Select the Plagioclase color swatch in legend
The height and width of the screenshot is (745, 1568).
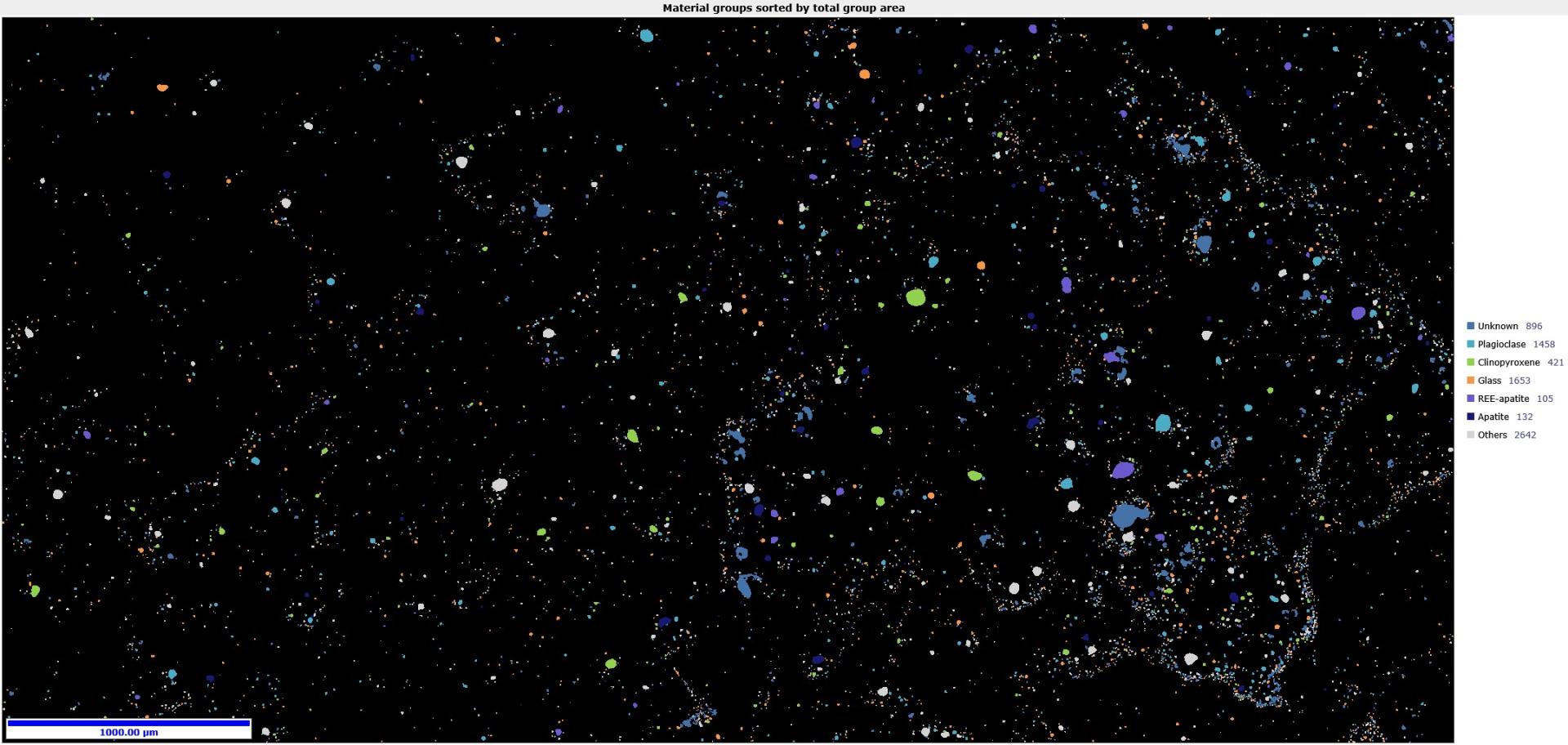[x=1470, y=344]
